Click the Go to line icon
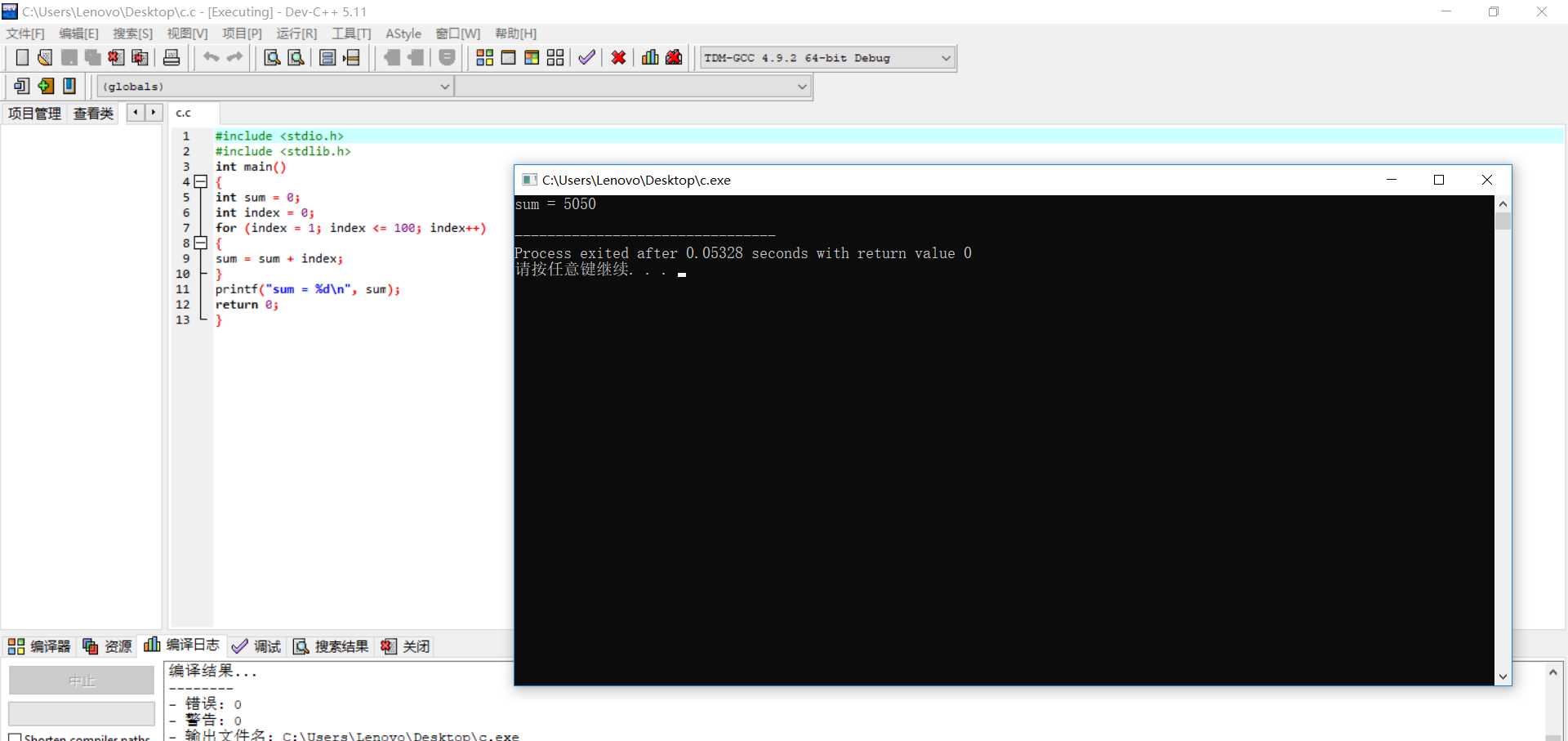1568x741 pixels. pyautogui.click(x=351, y=57)
